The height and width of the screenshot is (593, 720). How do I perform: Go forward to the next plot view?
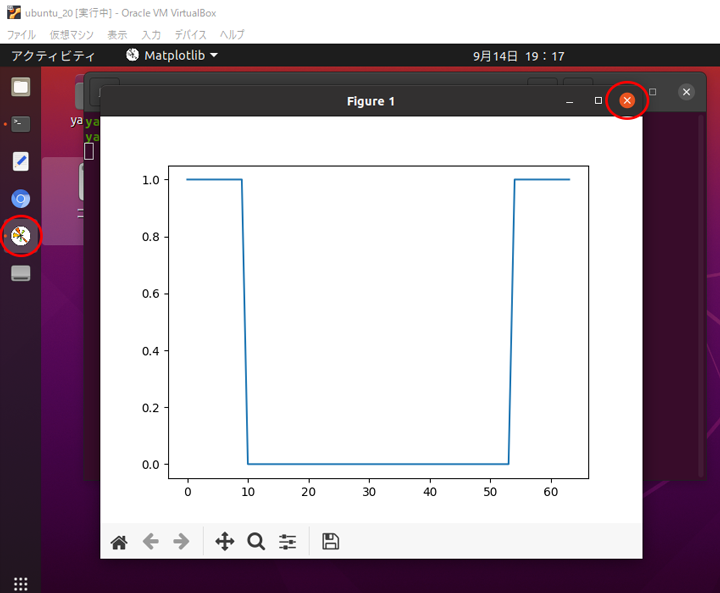coord(181,542)
